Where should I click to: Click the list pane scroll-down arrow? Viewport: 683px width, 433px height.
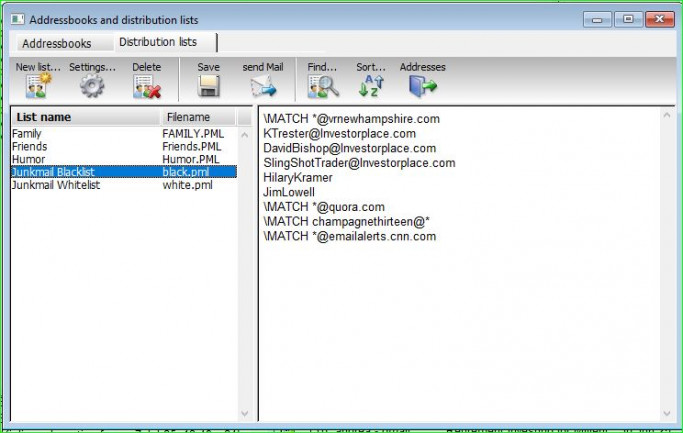[x=244, y=413]
